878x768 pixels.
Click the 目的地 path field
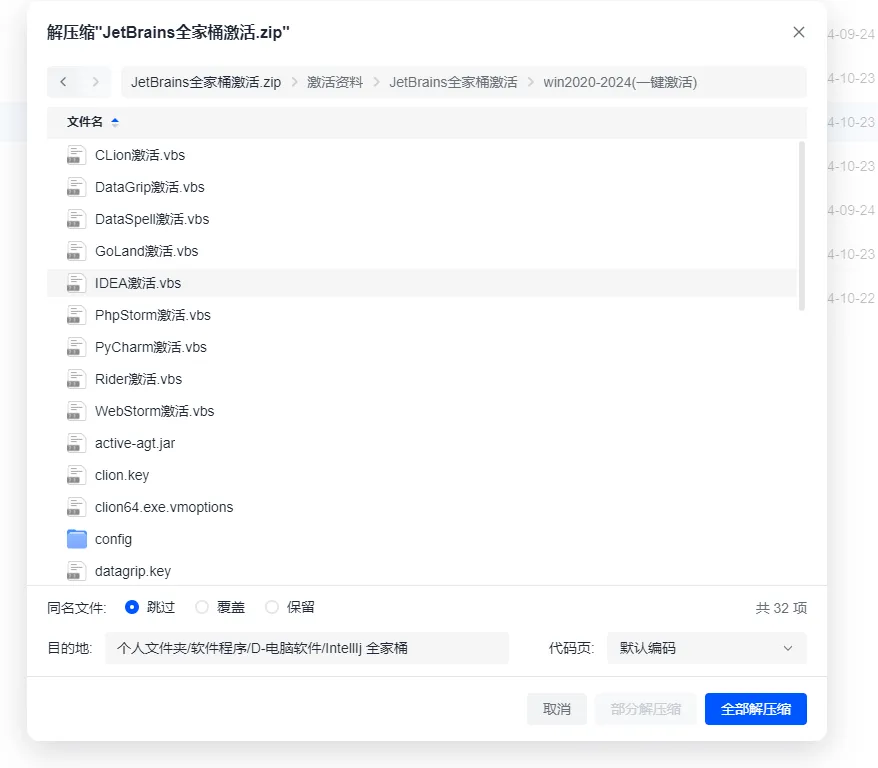[x=307, y=648]
